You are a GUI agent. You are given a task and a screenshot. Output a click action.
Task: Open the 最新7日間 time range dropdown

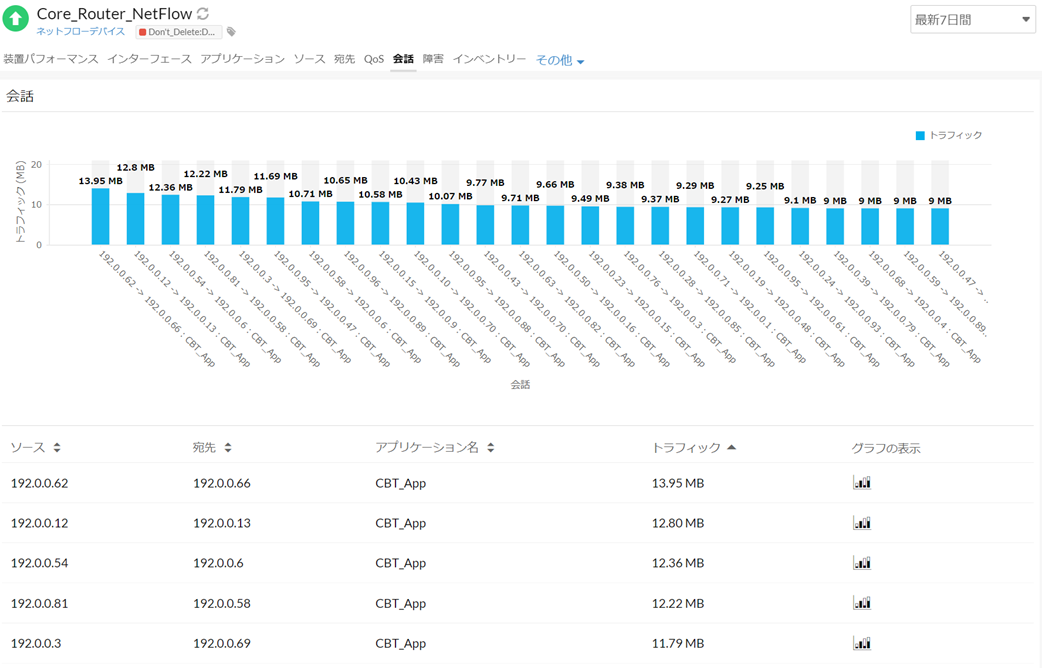[x=972, y=19]
